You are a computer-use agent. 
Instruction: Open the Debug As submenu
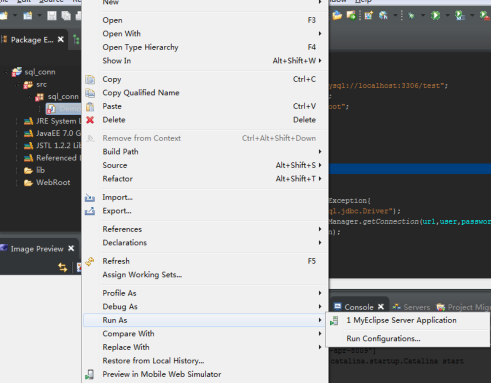click(205, 307)
